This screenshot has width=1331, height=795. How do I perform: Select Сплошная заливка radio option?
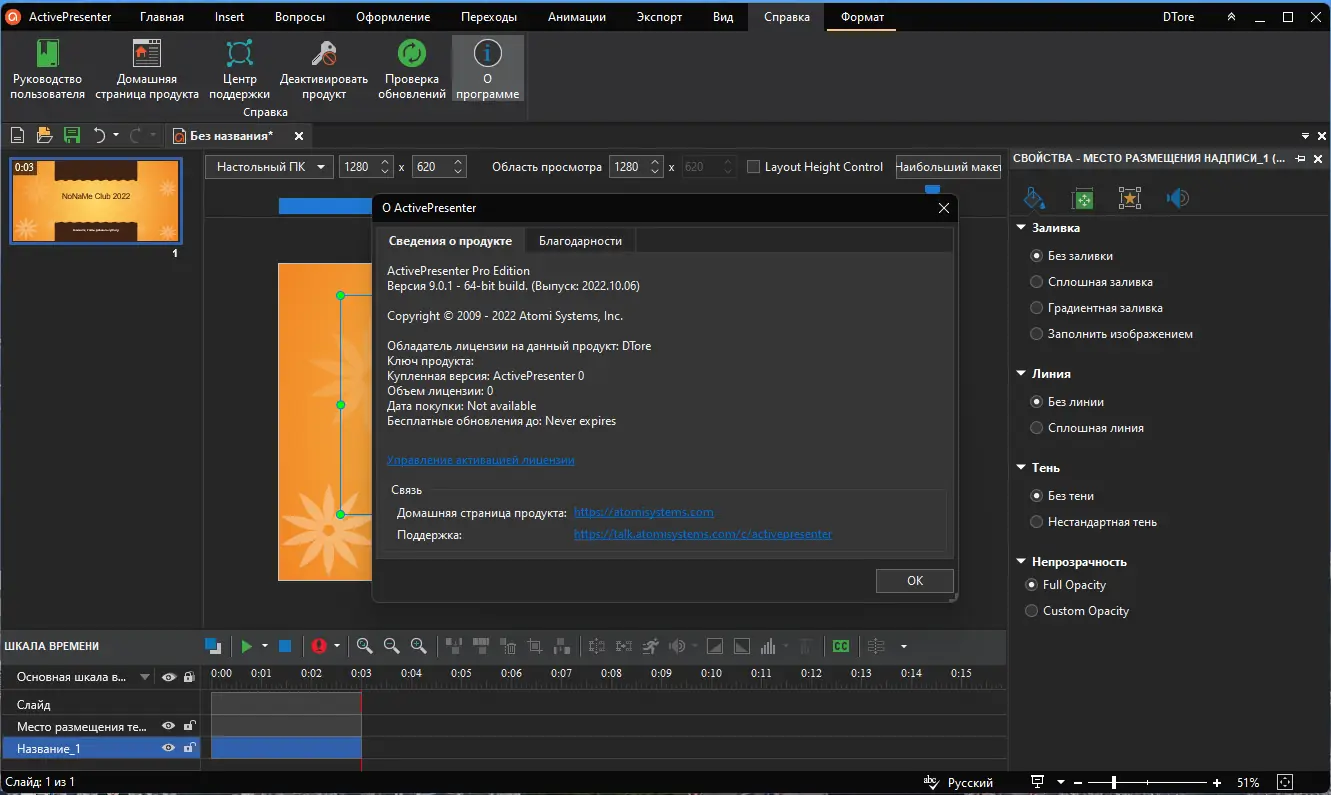[x=1037, y=282]
